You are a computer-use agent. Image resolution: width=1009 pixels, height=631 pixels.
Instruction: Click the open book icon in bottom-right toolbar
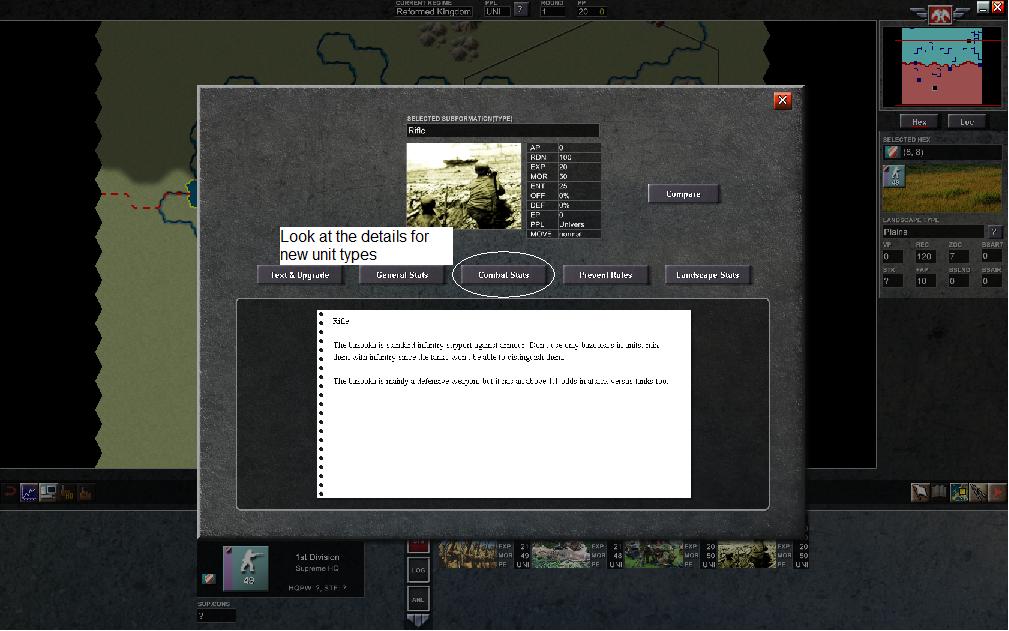click(x=939, y=492)
